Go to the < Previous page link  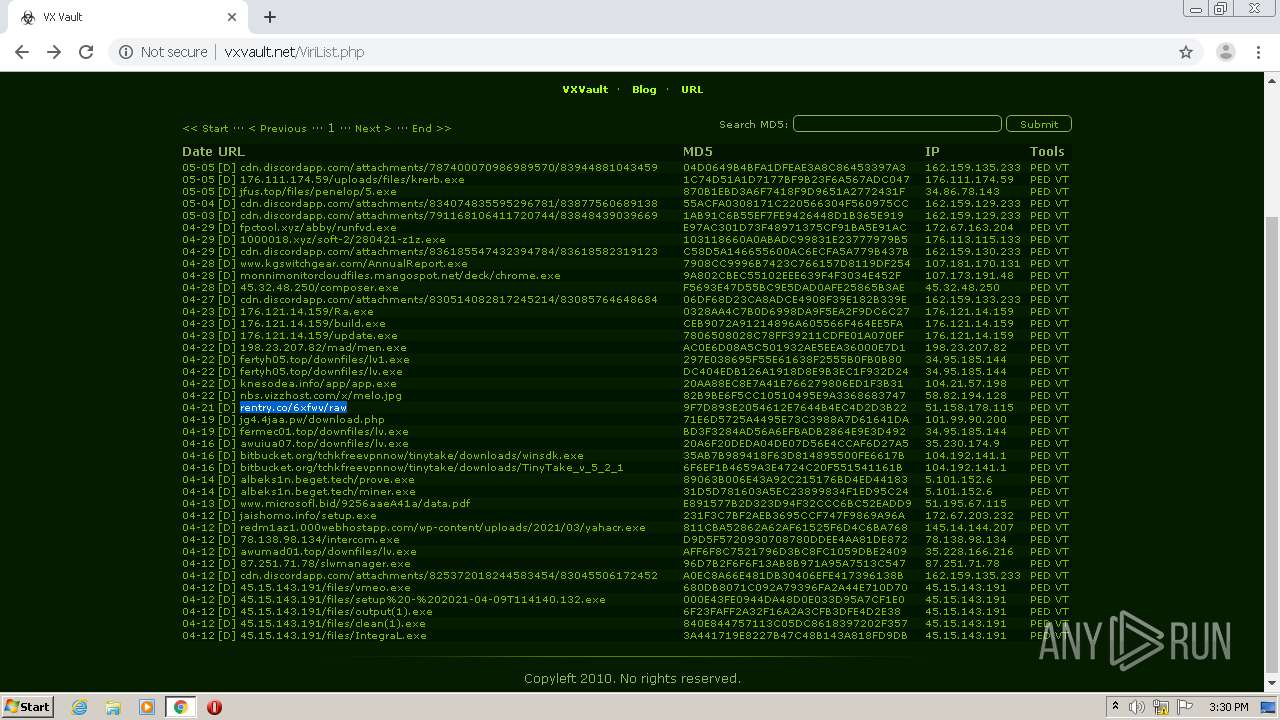(277, 128)
